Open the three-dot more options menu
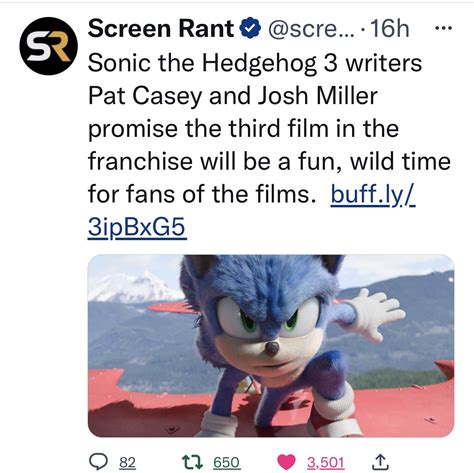This screenshot has width=474, height=473. point(444,28)
